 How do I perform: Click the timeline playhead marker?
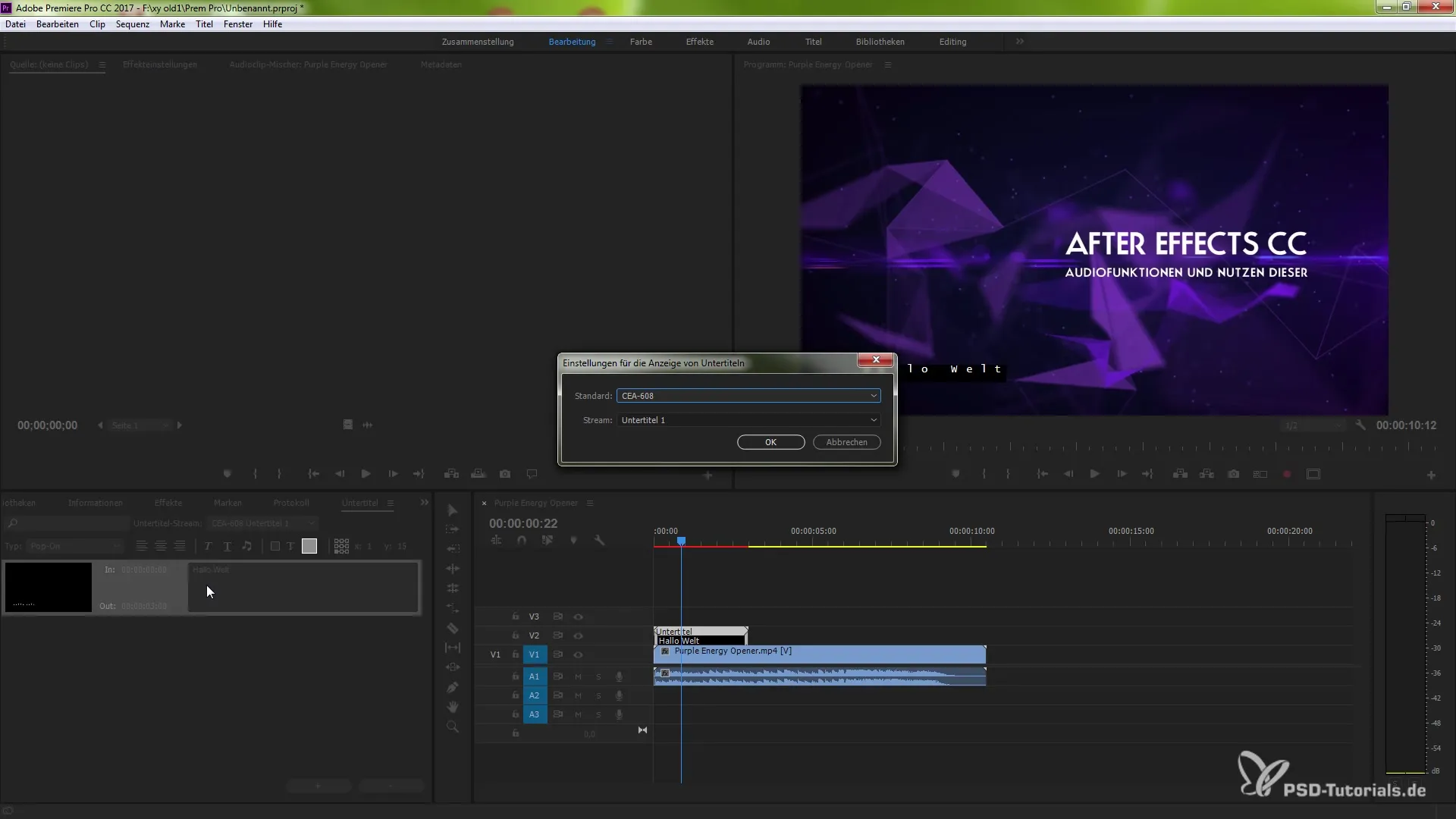(x=682, y=541)
